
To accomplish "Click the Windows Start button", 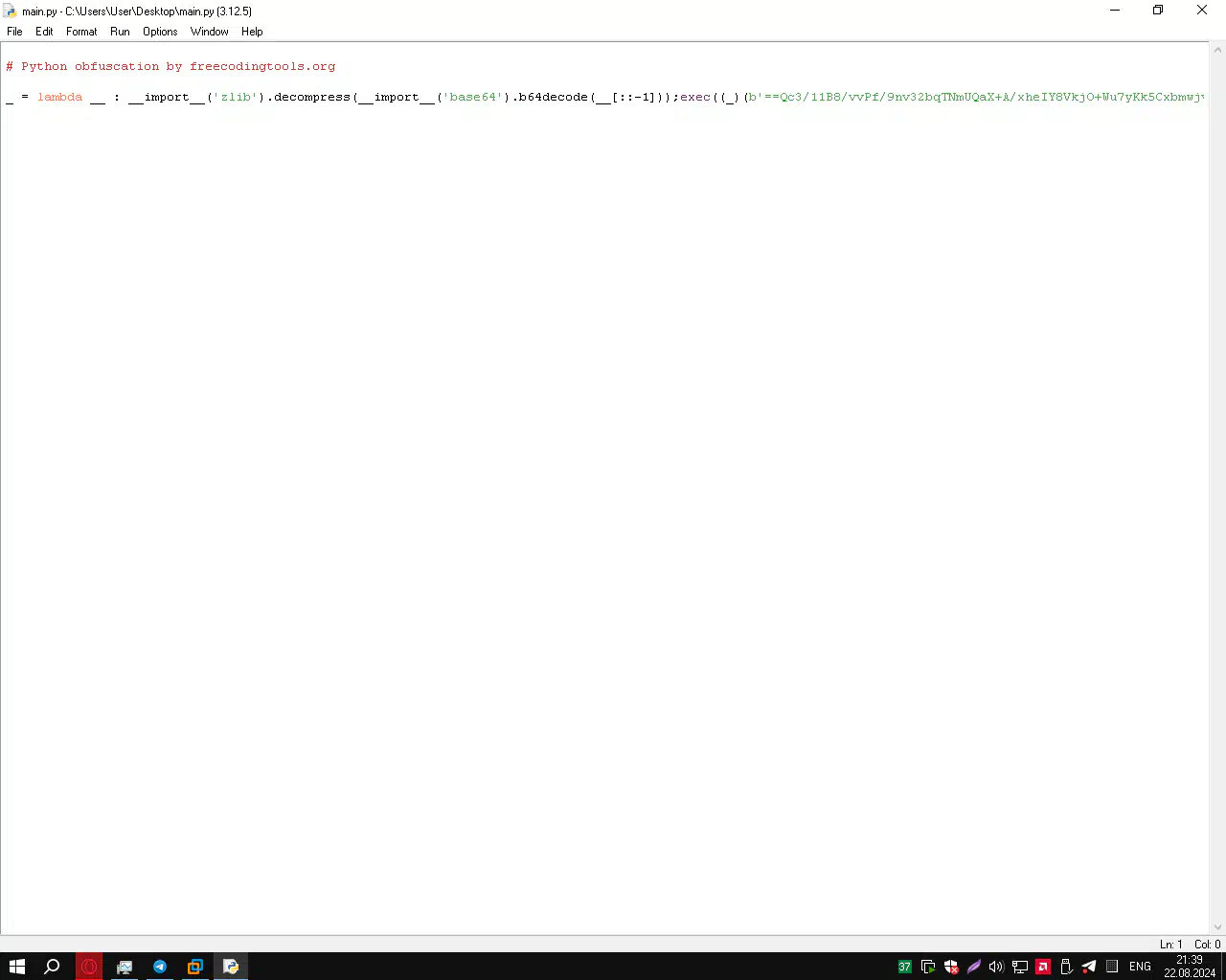I will [17, 966].
